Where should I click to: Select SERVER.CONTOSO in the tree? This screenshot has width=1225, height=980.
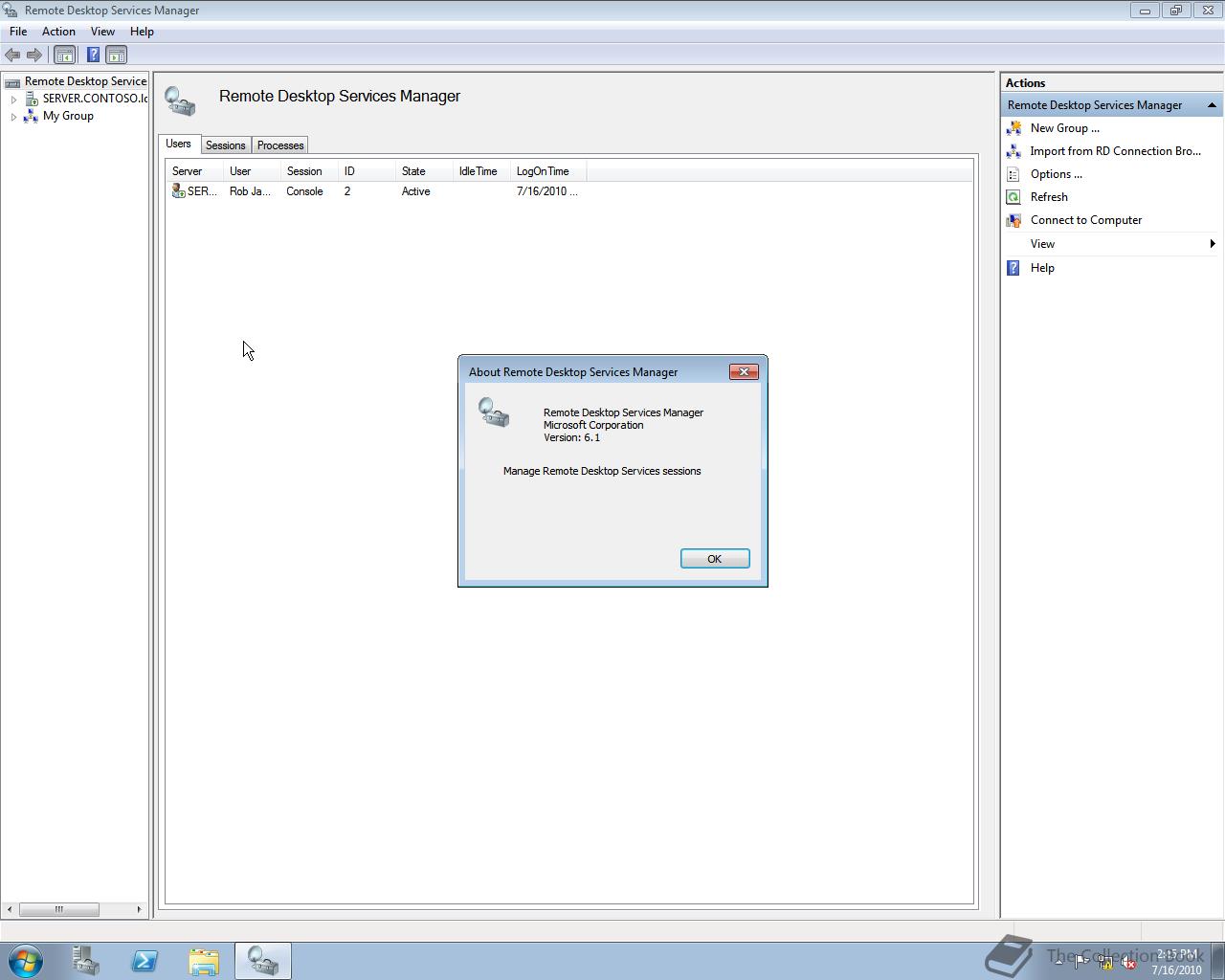click(x=95, y=99)
